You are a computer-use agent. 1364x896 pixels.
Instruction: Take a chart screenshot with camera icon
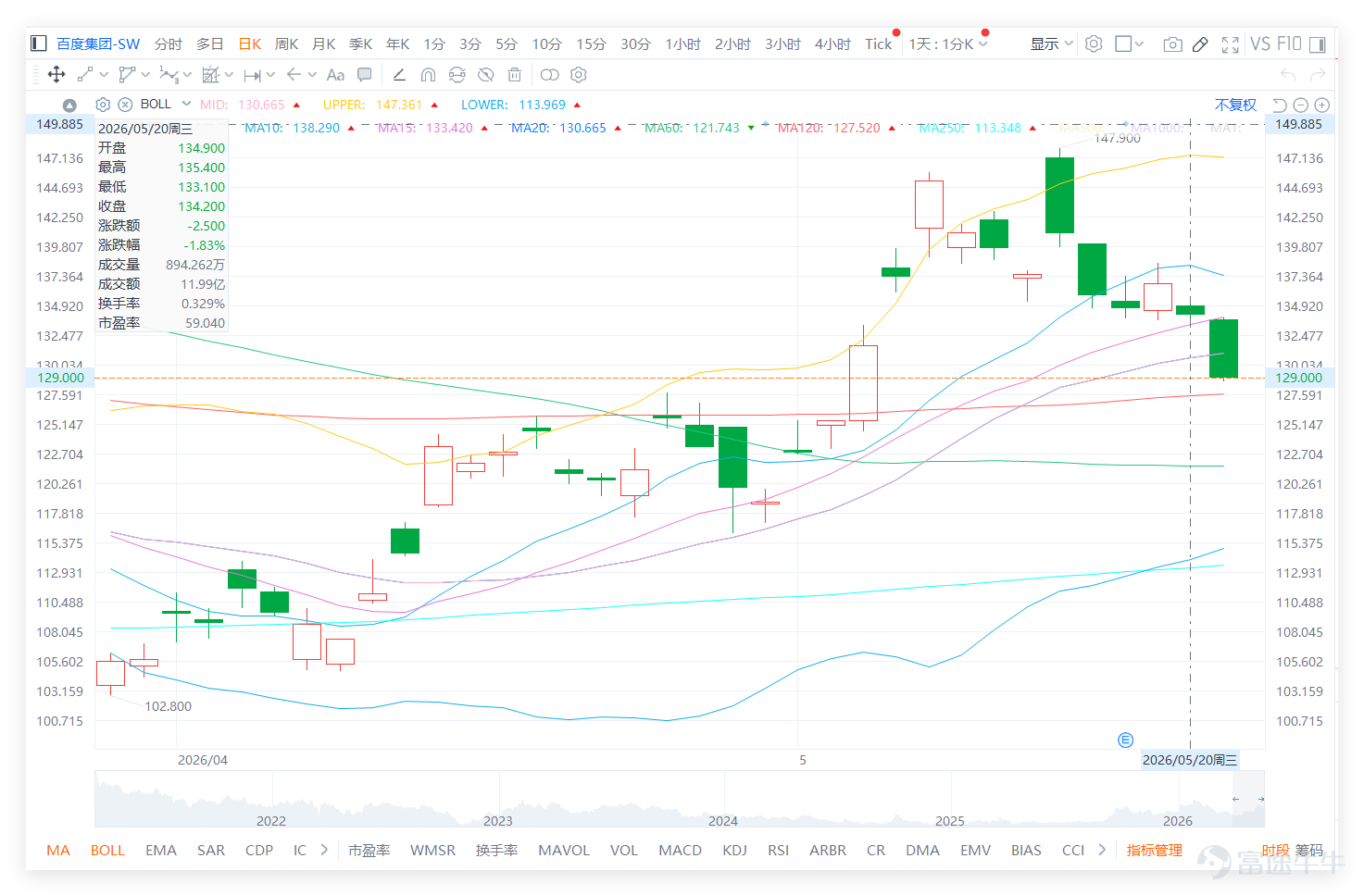point(1172,44)
